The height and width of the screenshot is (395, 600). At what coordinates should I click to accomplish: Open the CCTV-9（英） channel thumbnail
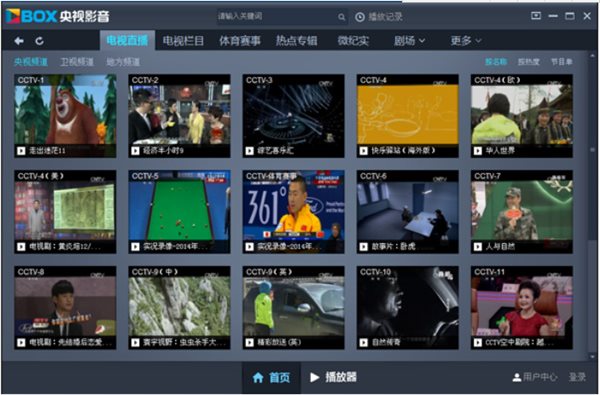[293, 308]
